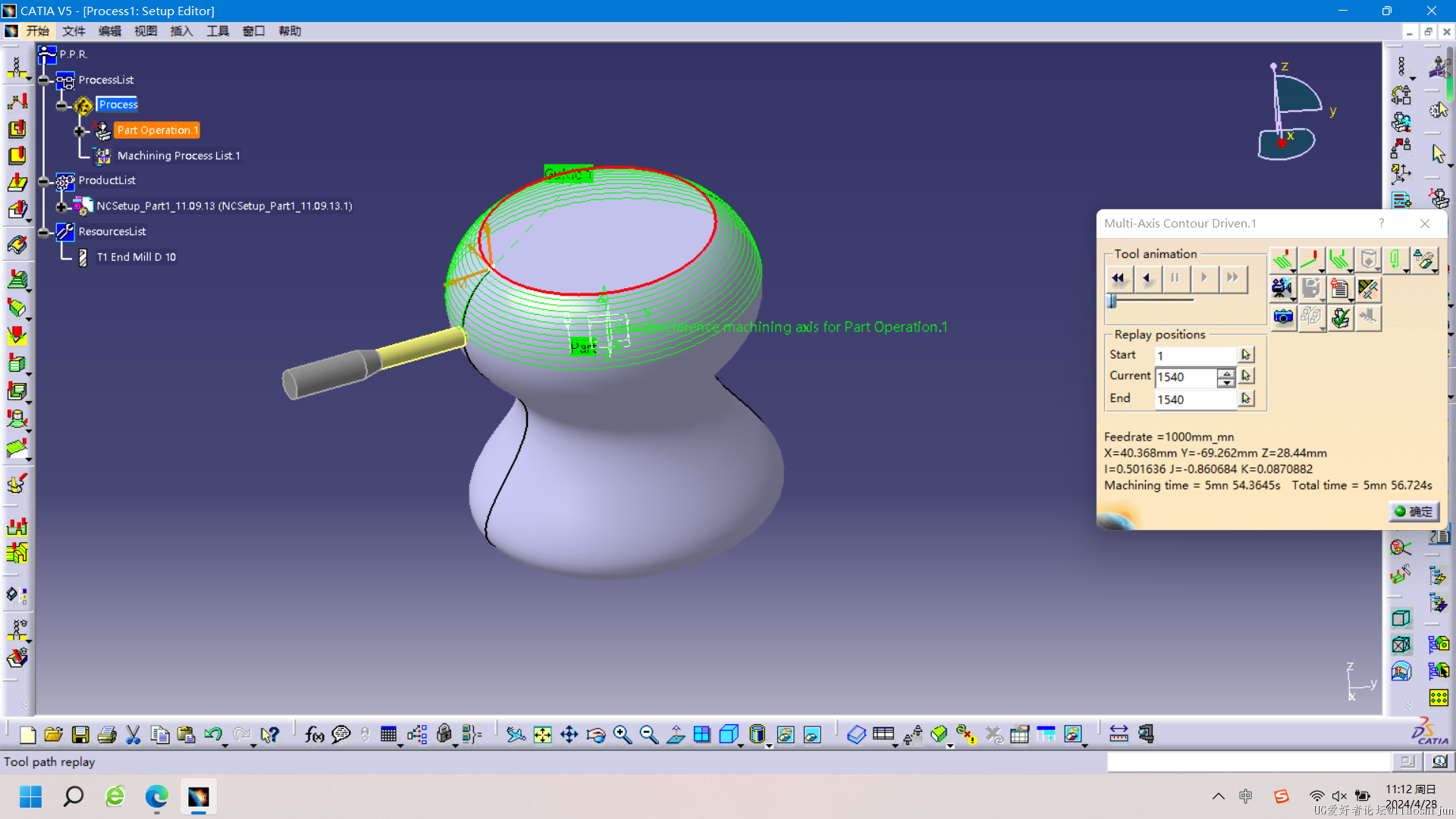
Task: Click the Print icon
Action: pos(107,734)
